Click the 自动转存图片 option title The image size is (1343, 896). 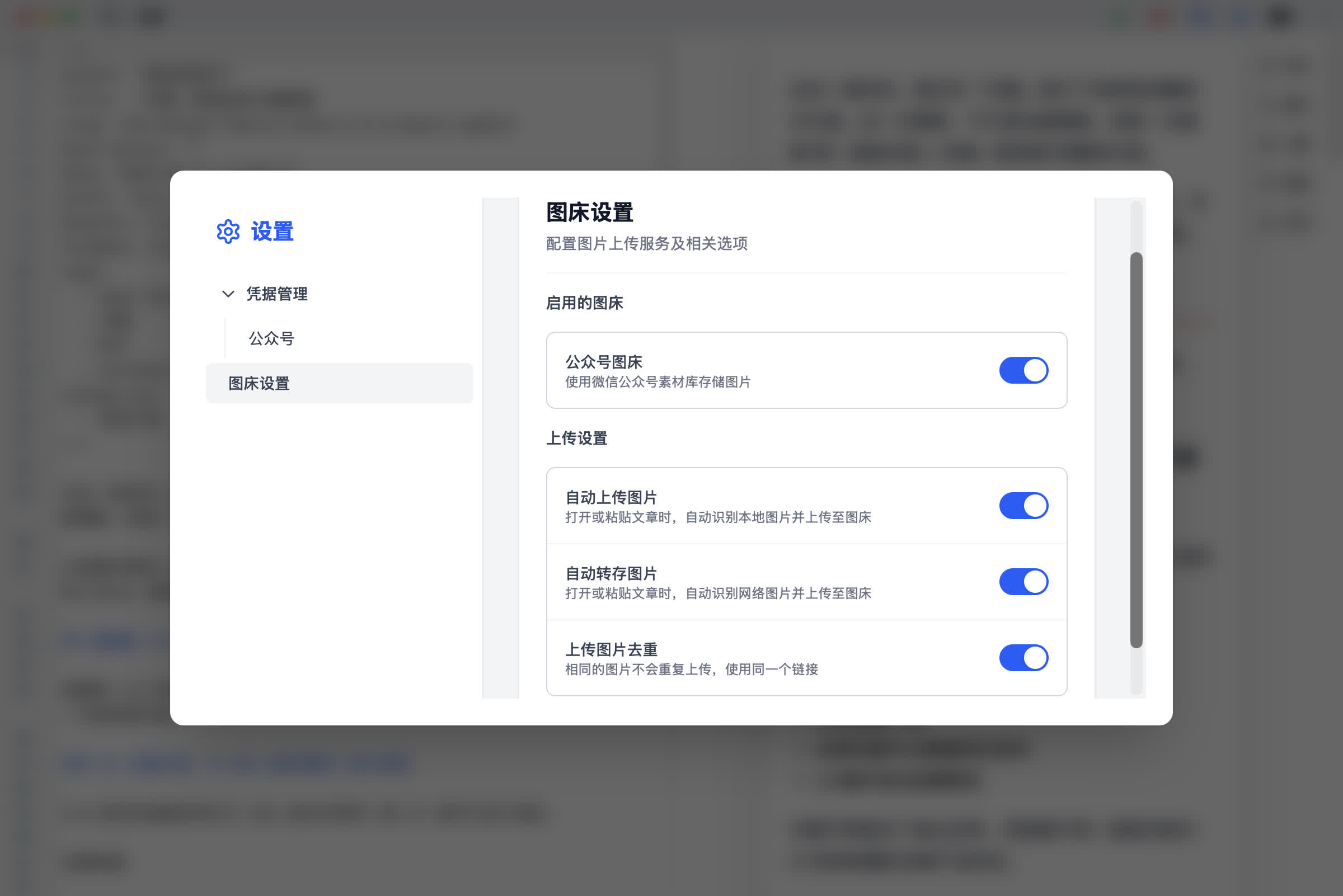pyautogui.click(x=611, y=573)
